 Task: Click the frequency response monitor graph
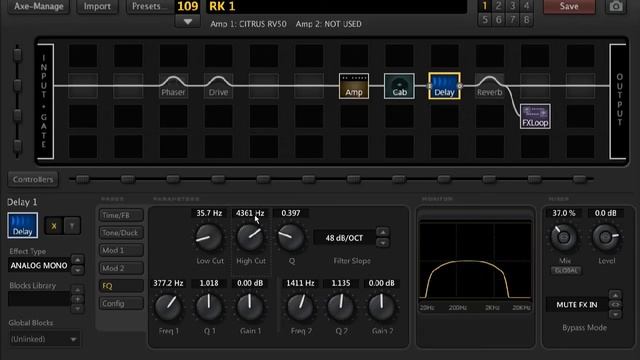[476, 262]
